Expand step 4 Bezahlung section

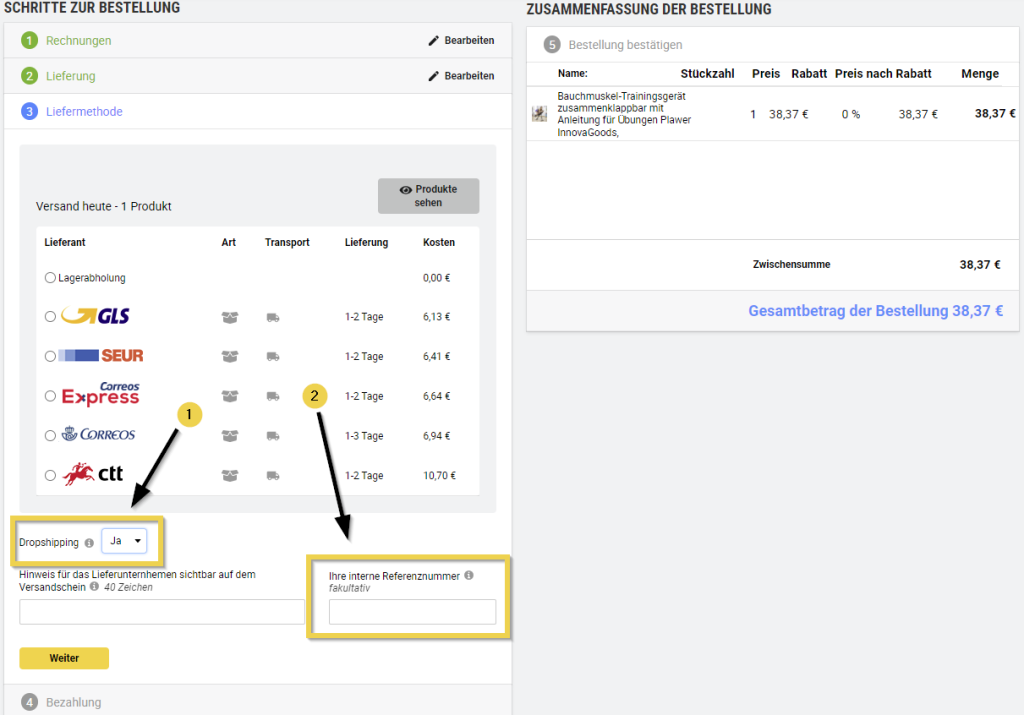tap(73, 702)
